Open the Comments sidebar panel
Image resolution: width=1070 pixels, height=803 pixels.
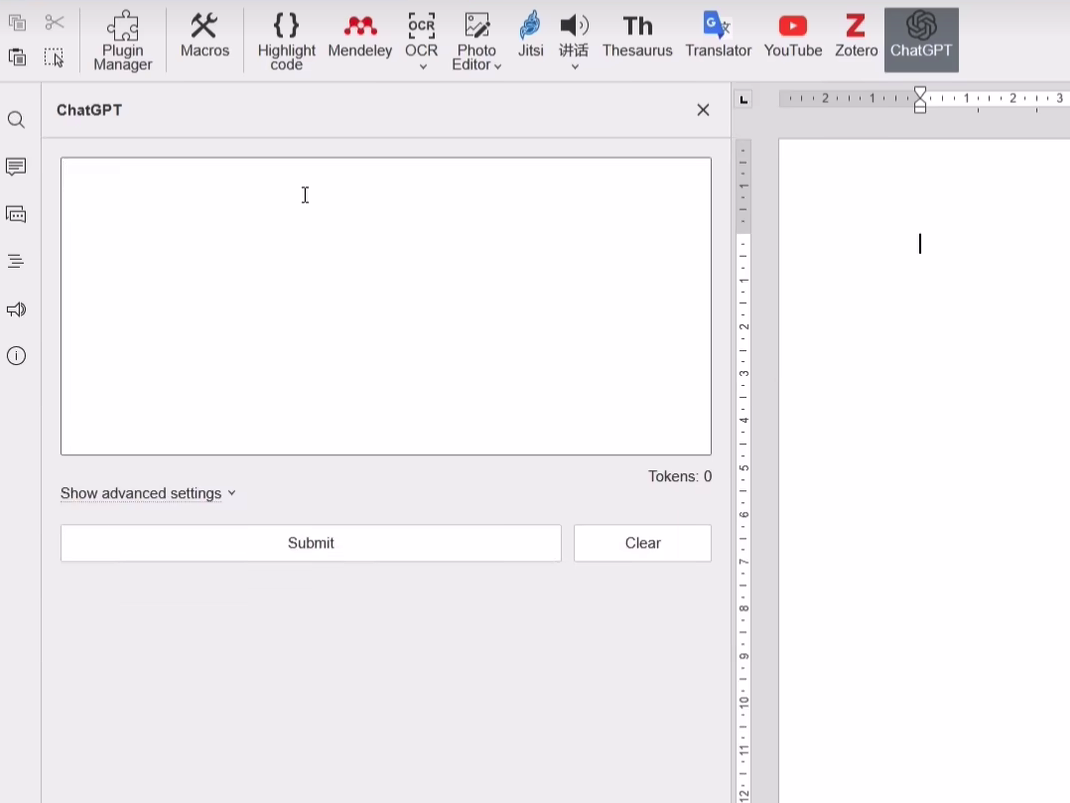(16, 167)
